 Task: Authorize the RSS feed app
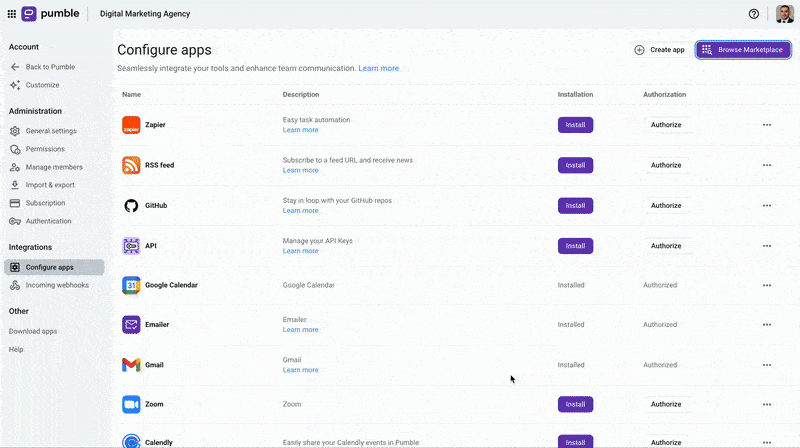[x=666, y=165]
